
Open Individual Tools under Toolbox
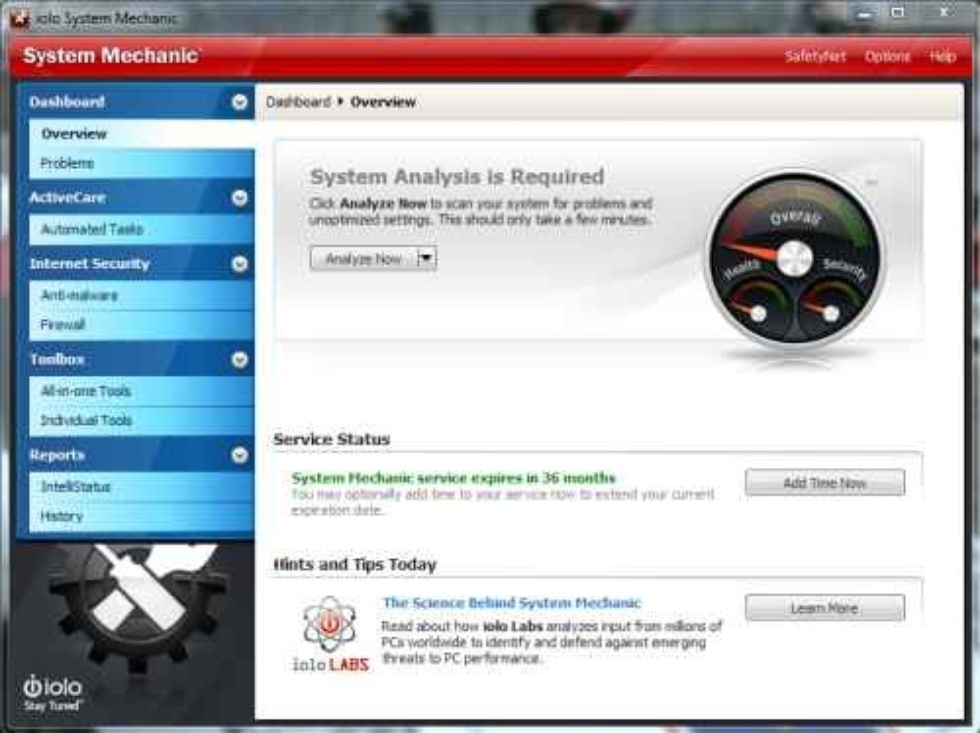141,421
